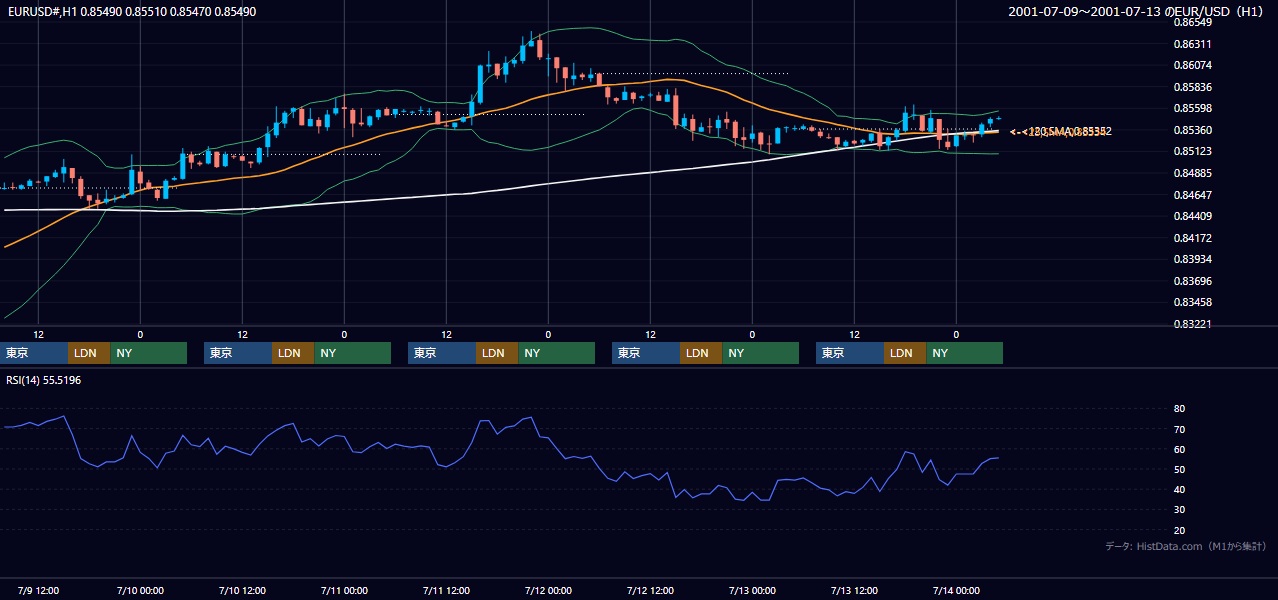This screenshot has width=1278, height=600.
Task: Click the first 東京 session block
Action: click(x=34, y=353)
